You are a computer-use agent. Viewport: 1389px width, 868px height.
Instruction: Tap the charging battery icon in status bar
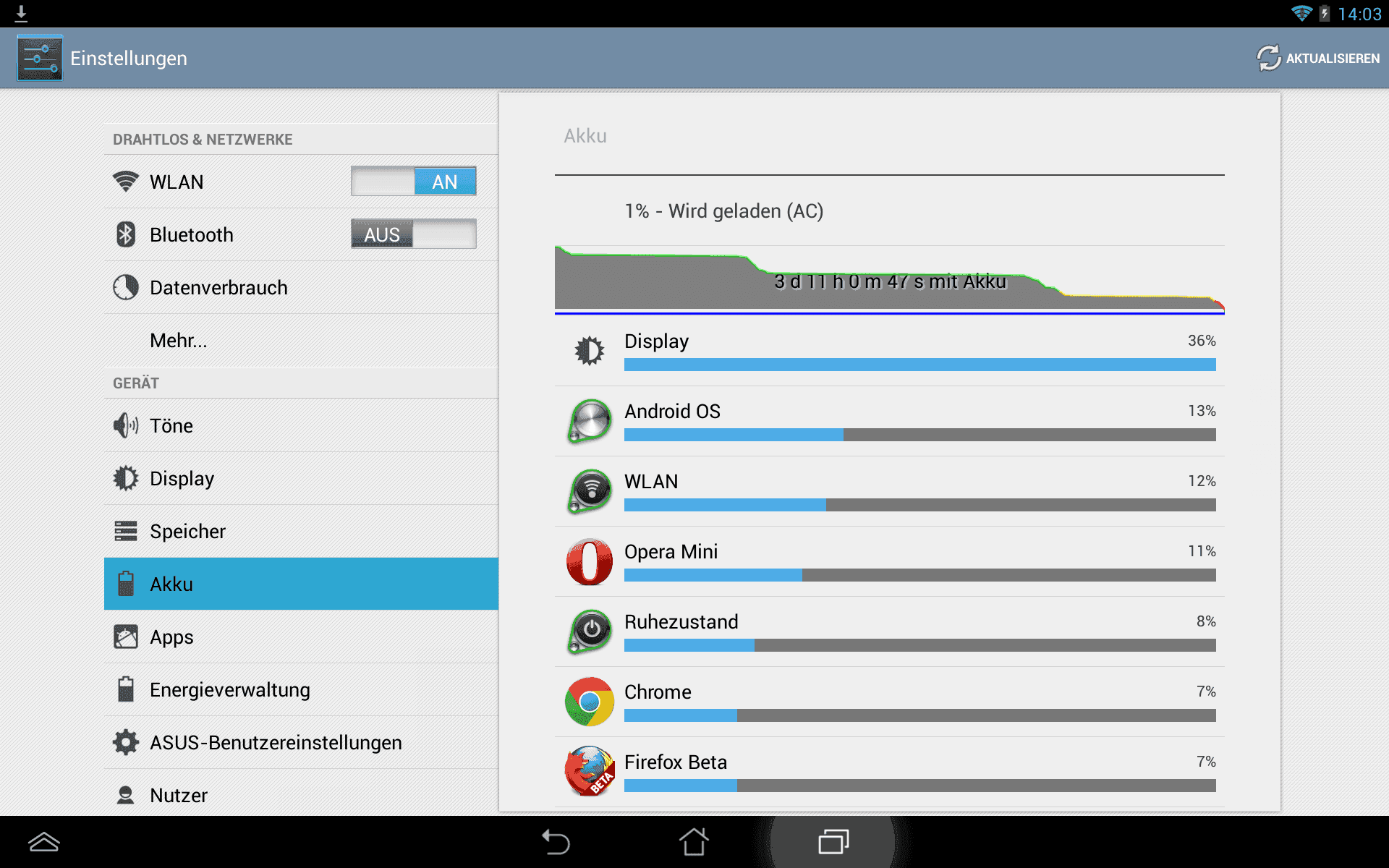coord(1325,14)
